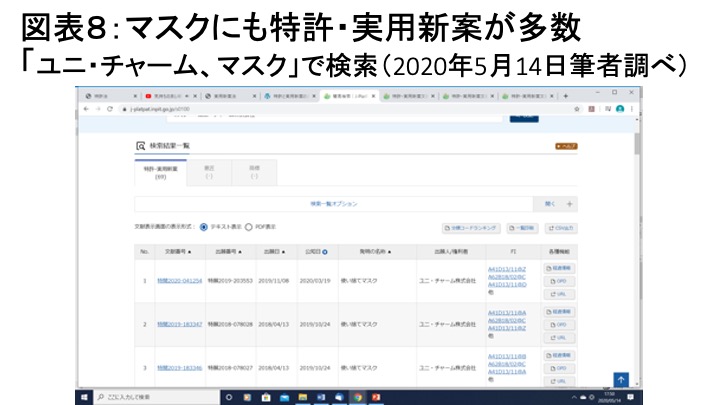Image resolution: width=720 pixels, height=405 pixels.
Task: Open File Explorer from the taskbar
Action: (x=303, y=397)
